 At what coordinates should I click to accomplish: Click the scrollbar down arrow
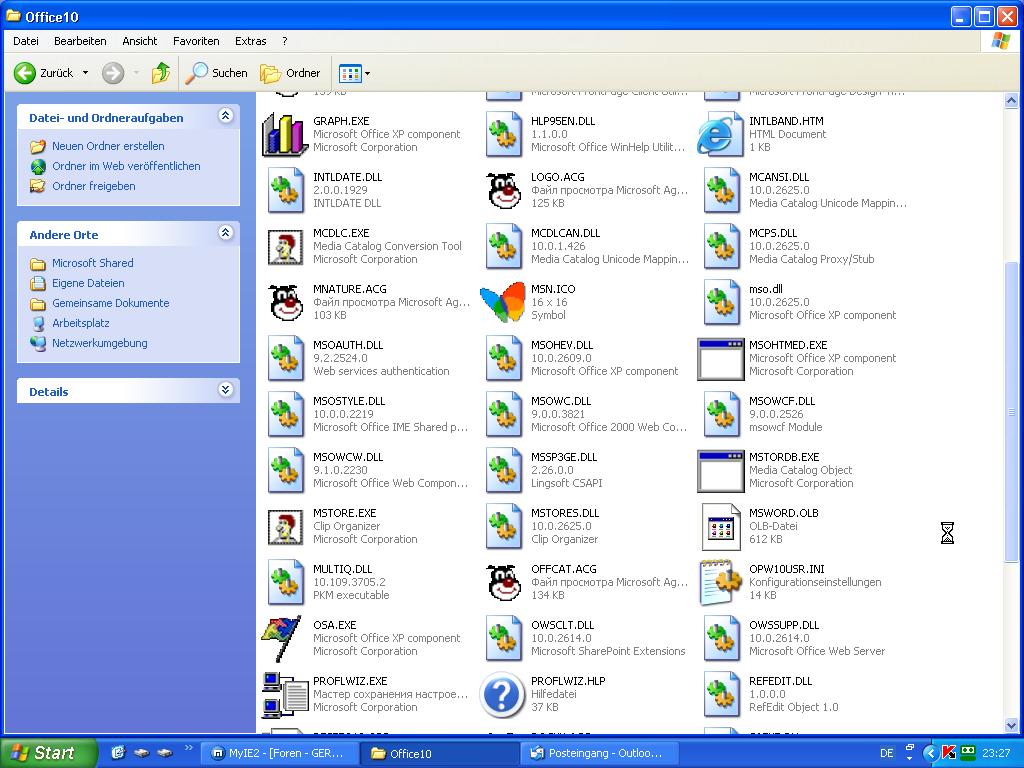[x=1012, y=725]
